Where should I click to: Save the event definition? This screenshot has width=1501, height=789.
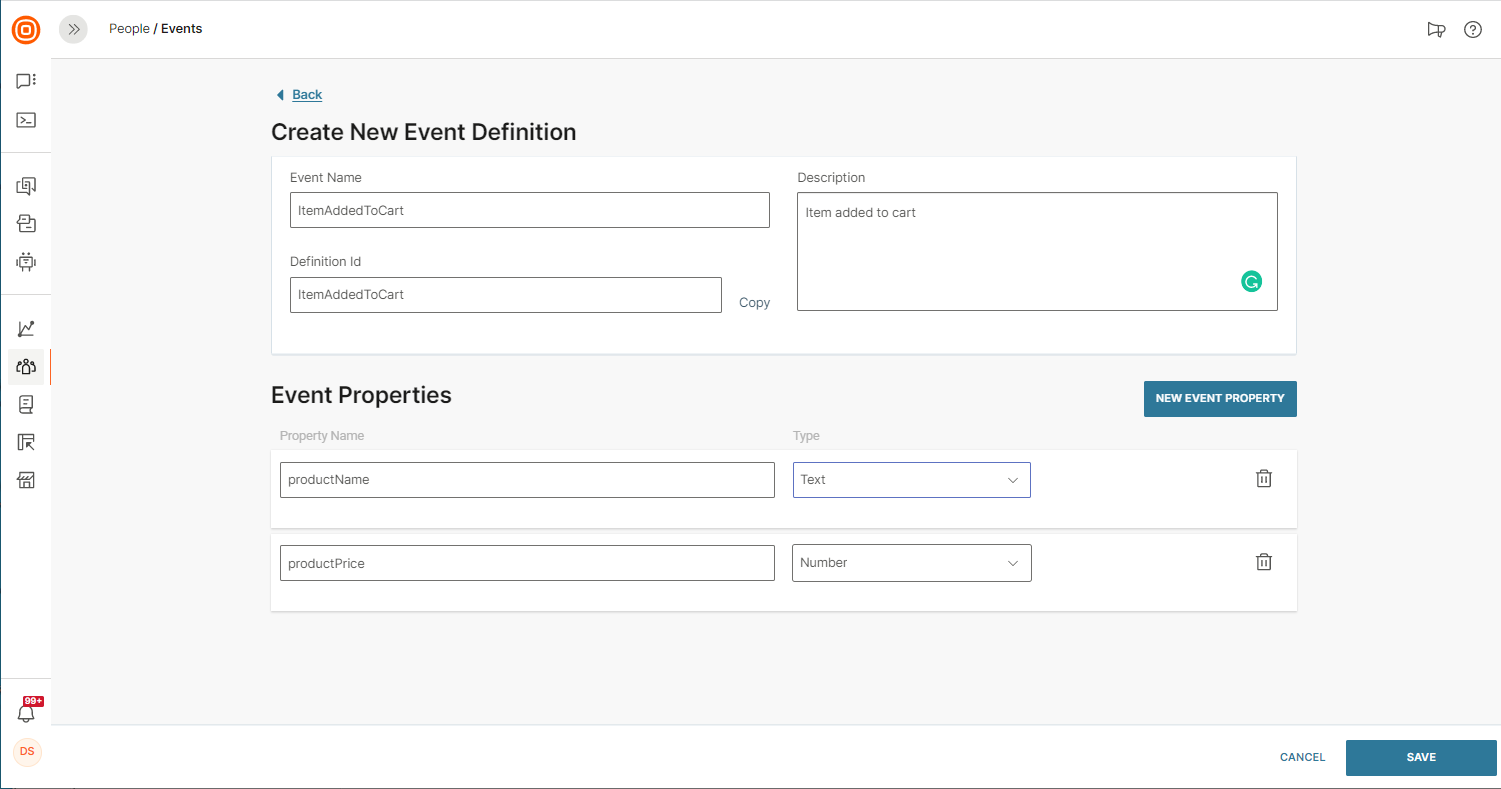(x=1420, y=758)
